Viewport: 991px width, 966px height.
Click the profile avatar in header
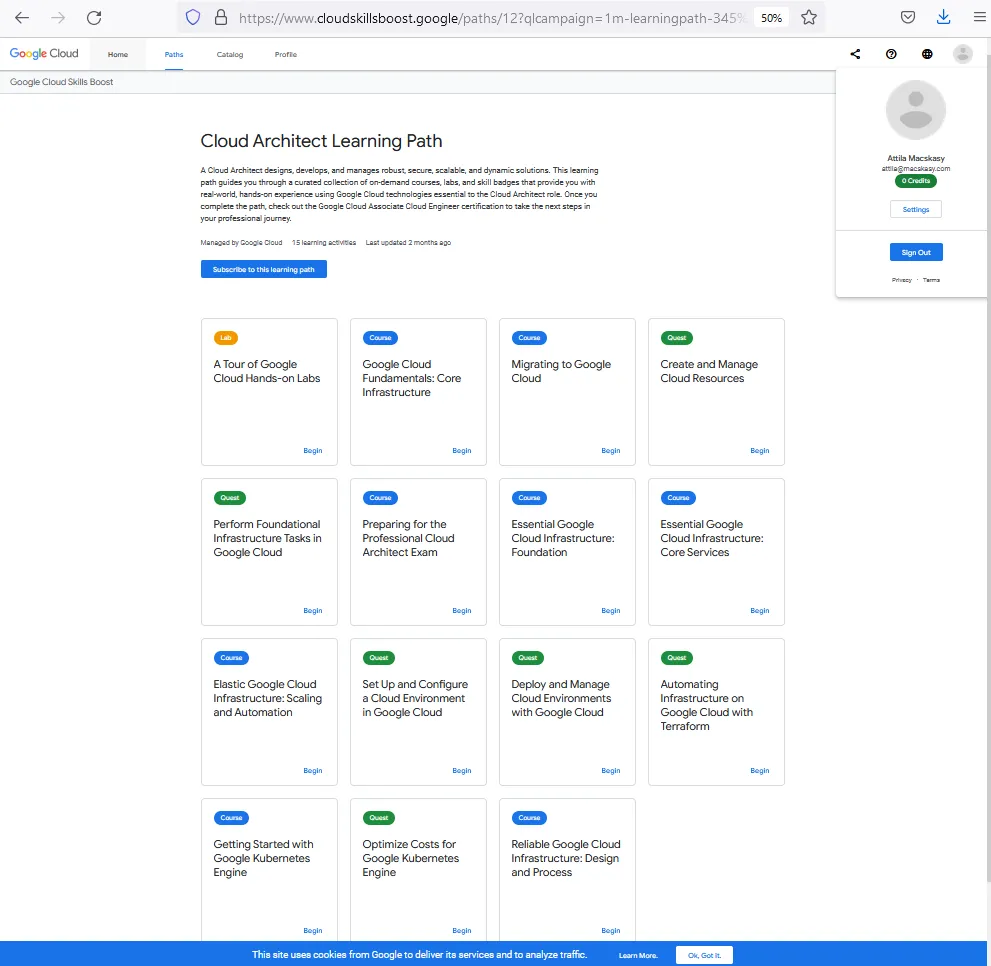tap(963, 54)
